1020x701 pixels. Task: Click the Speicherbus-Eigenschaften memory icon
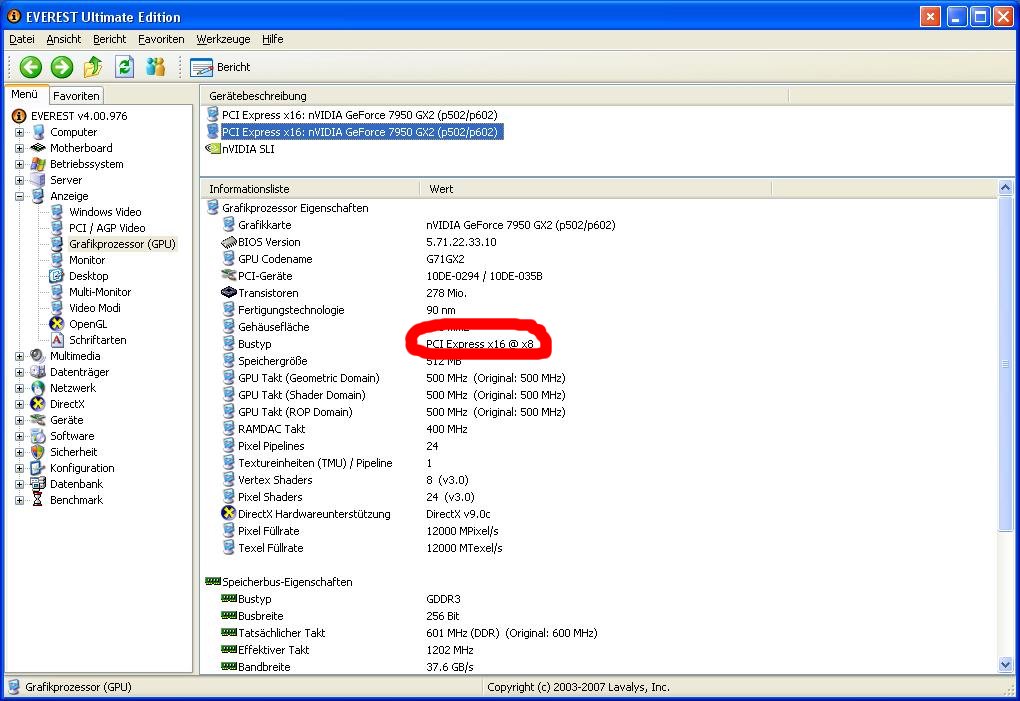click(213, 581)
